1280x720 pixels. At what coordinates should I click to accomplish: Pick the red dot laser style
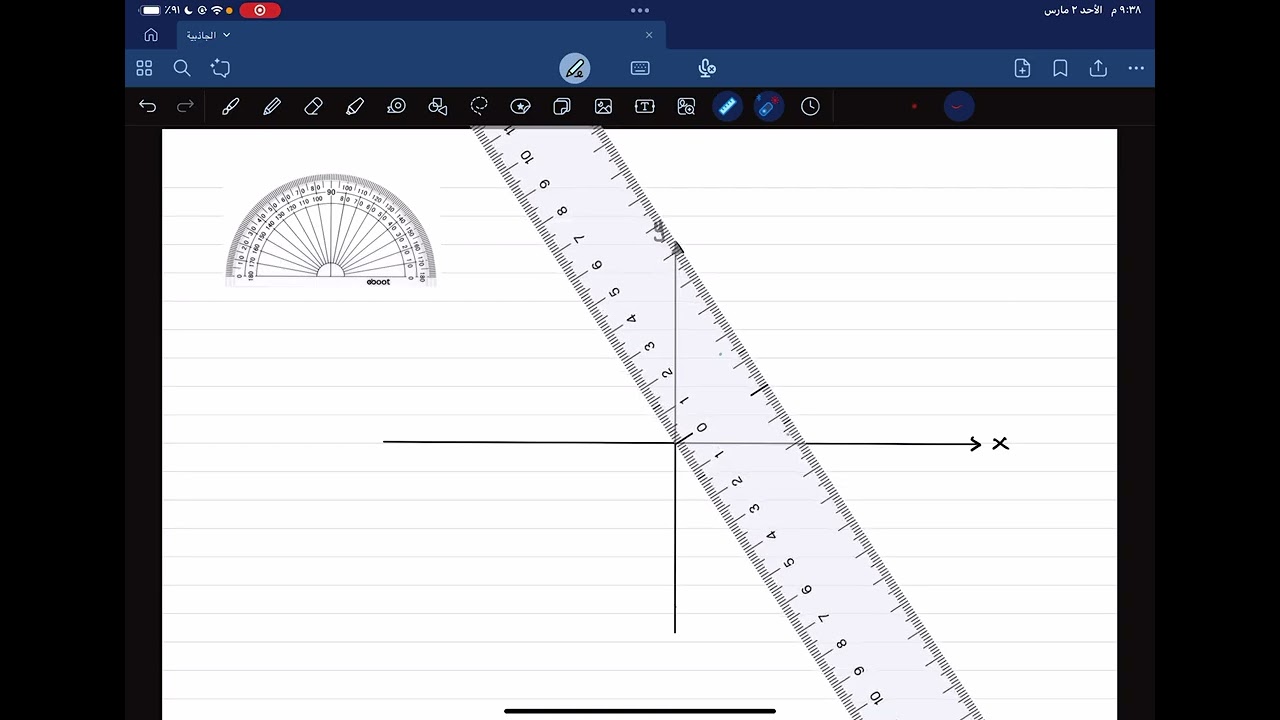click(x=914, y=106)
